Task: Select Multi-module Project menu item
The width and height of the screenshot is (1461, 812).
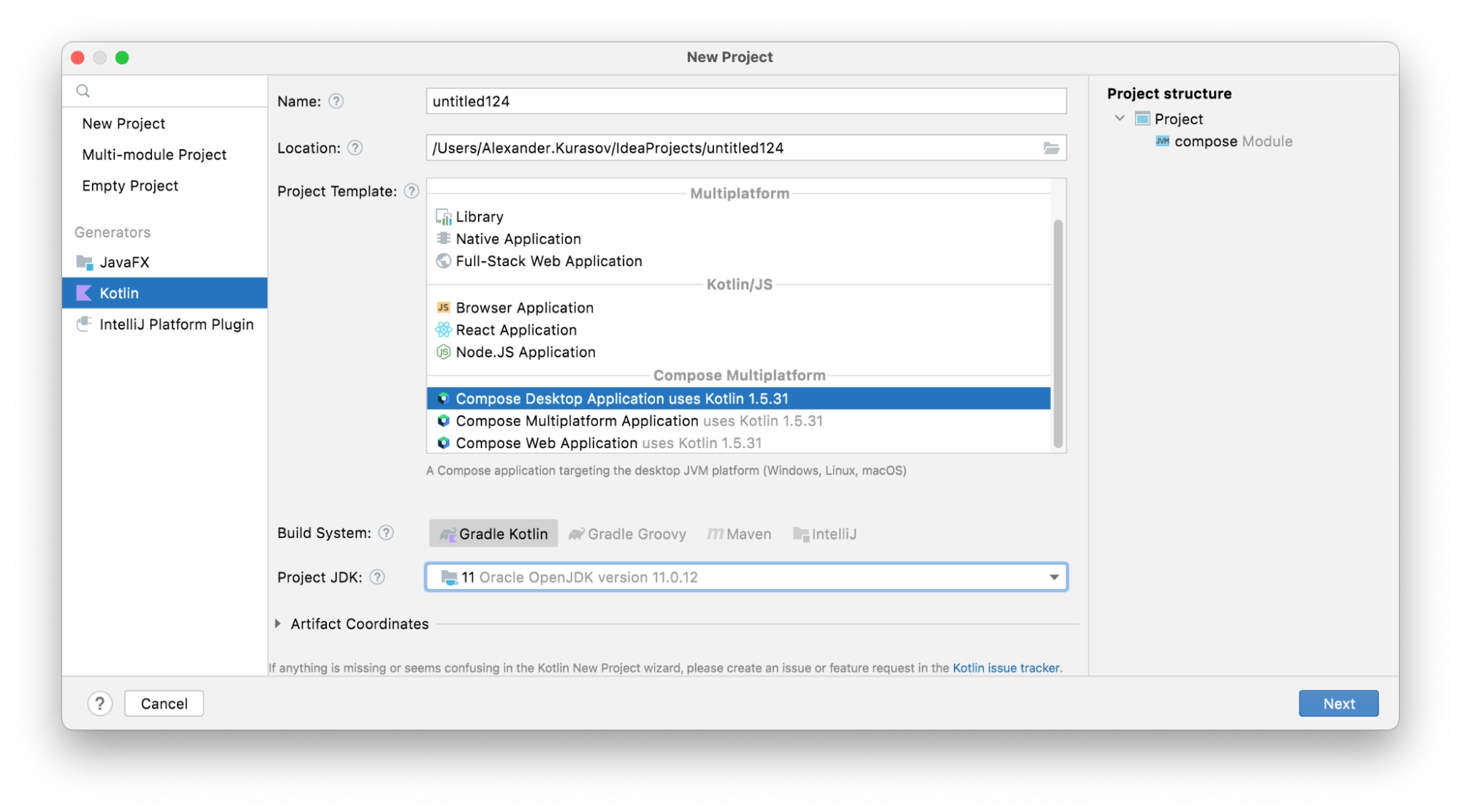Action: click(x=153, y=154)
